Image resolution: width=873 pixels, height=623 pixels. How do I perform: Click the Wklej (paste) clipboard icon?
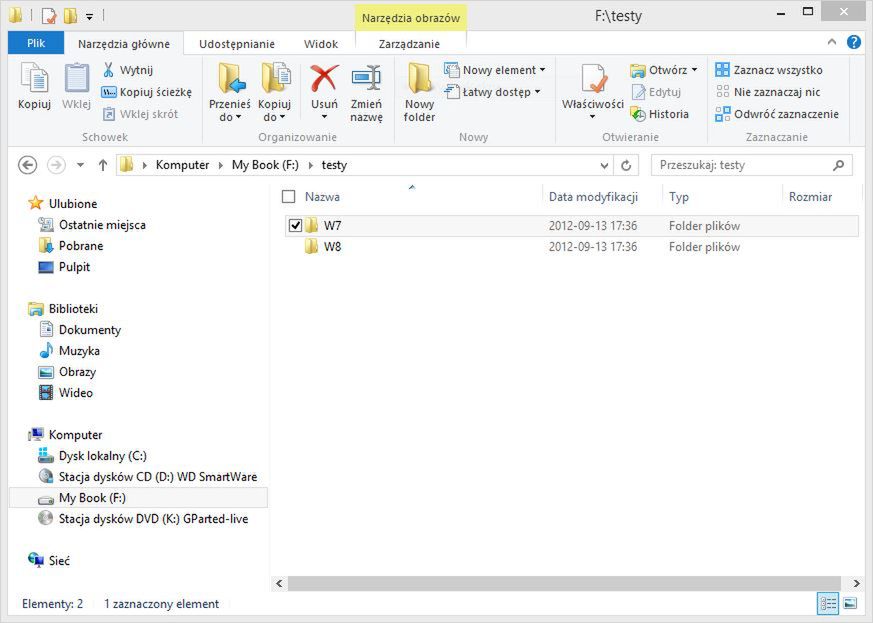pos(76,78)
